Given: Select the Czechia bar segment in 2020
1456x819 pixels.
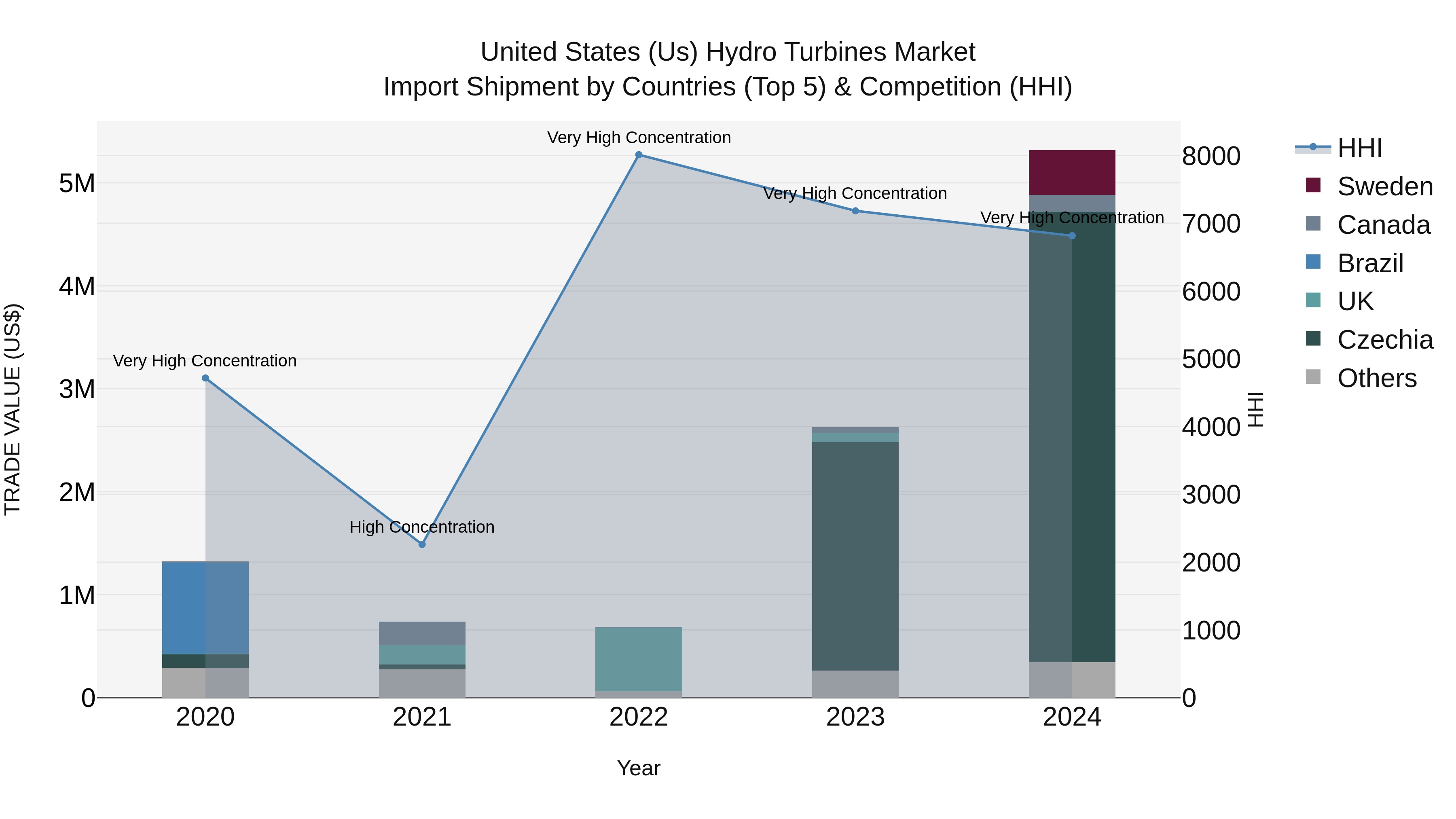Looking at the screenshot, I should click(x=205, y=661).
